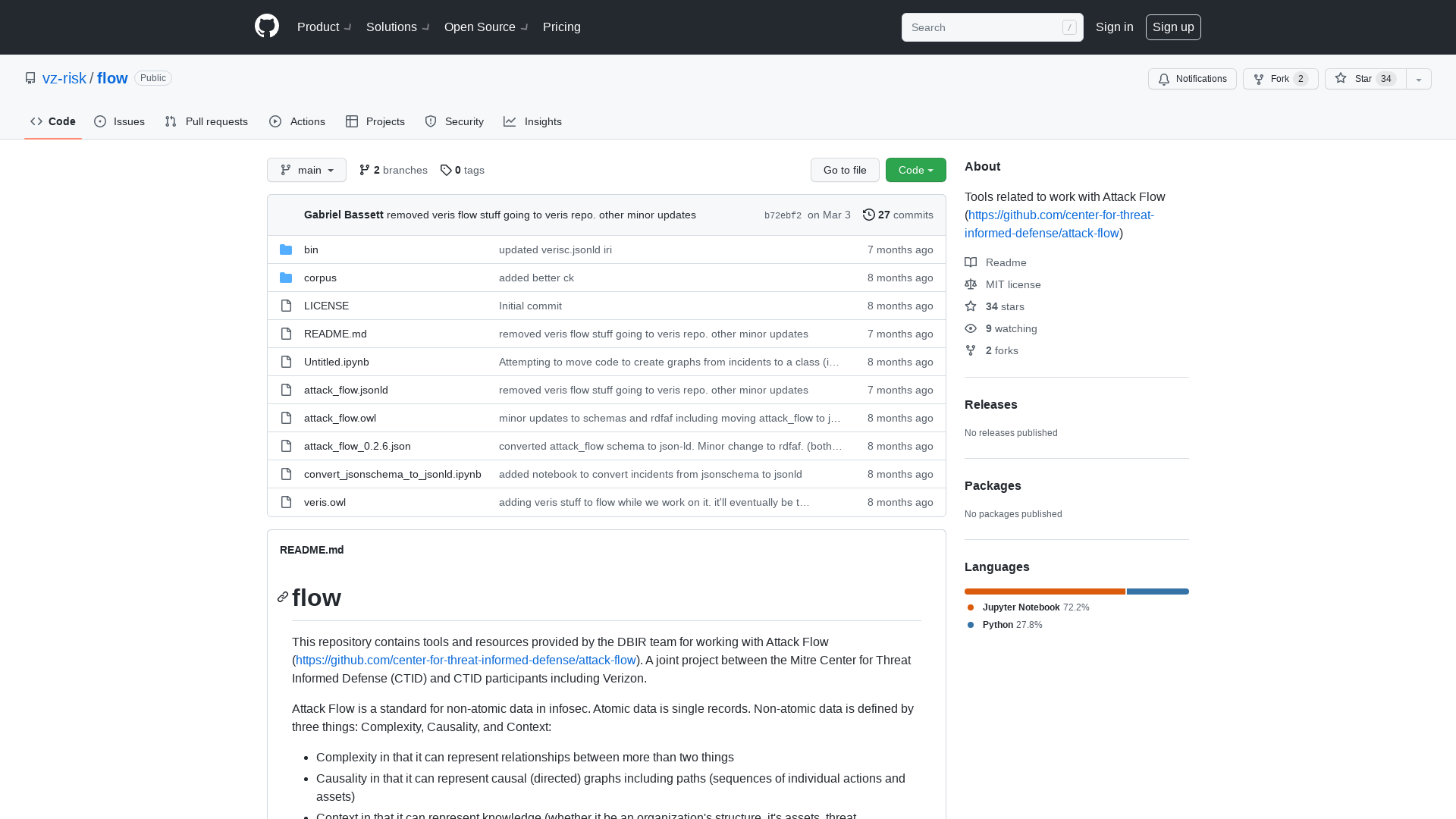This screenshot has height=819, width=1456.
Task: Open the flow repository name link
Action: click(x=112, y=78)
